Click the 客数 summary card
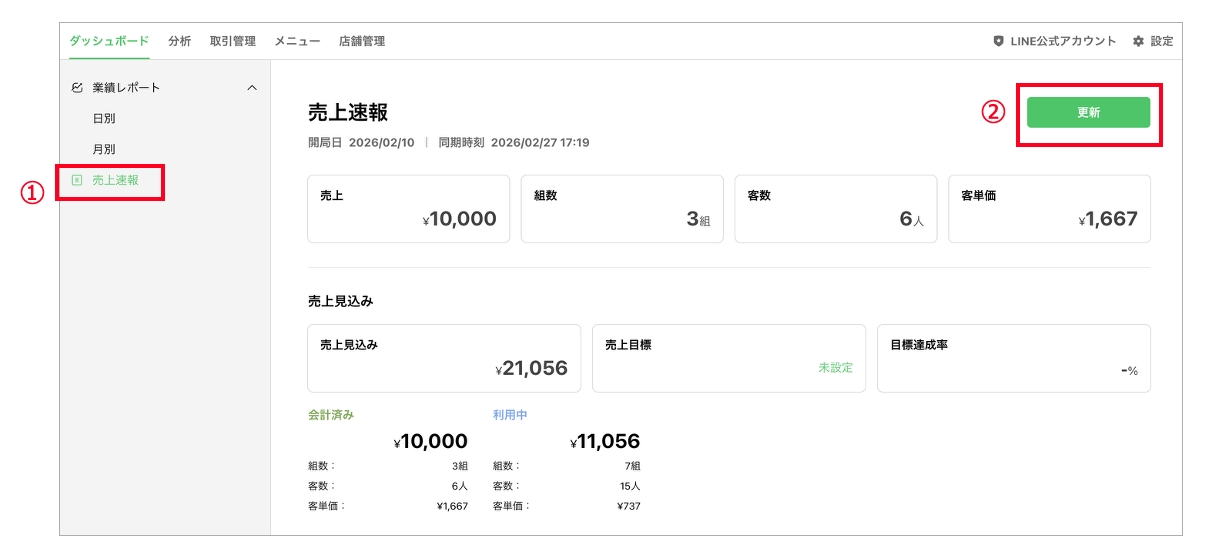Screen dimensions: 1216x558 [x=835, y=209]
